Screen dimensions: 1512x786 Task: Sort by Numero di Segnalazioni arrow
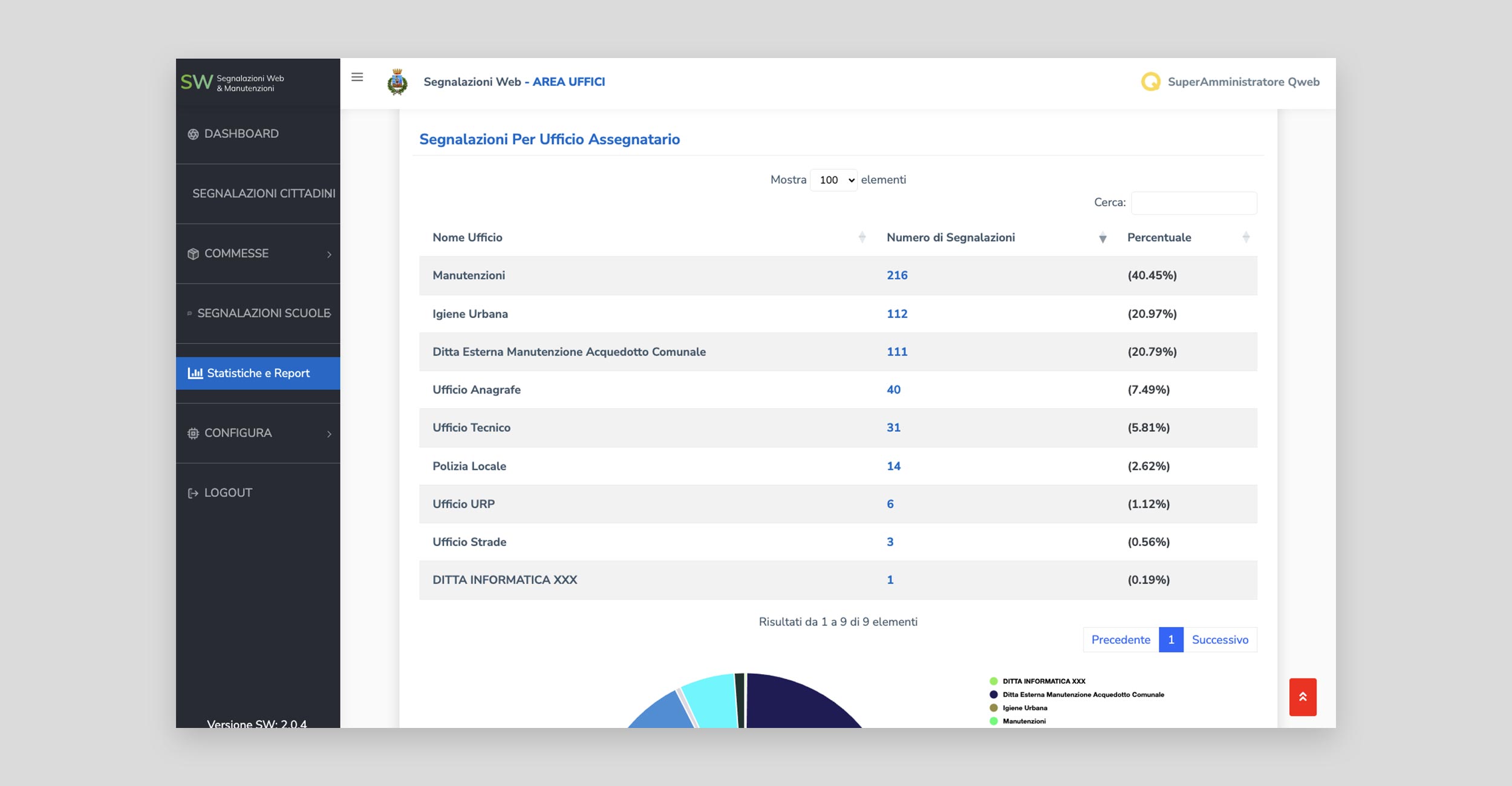pos(1102,238)
